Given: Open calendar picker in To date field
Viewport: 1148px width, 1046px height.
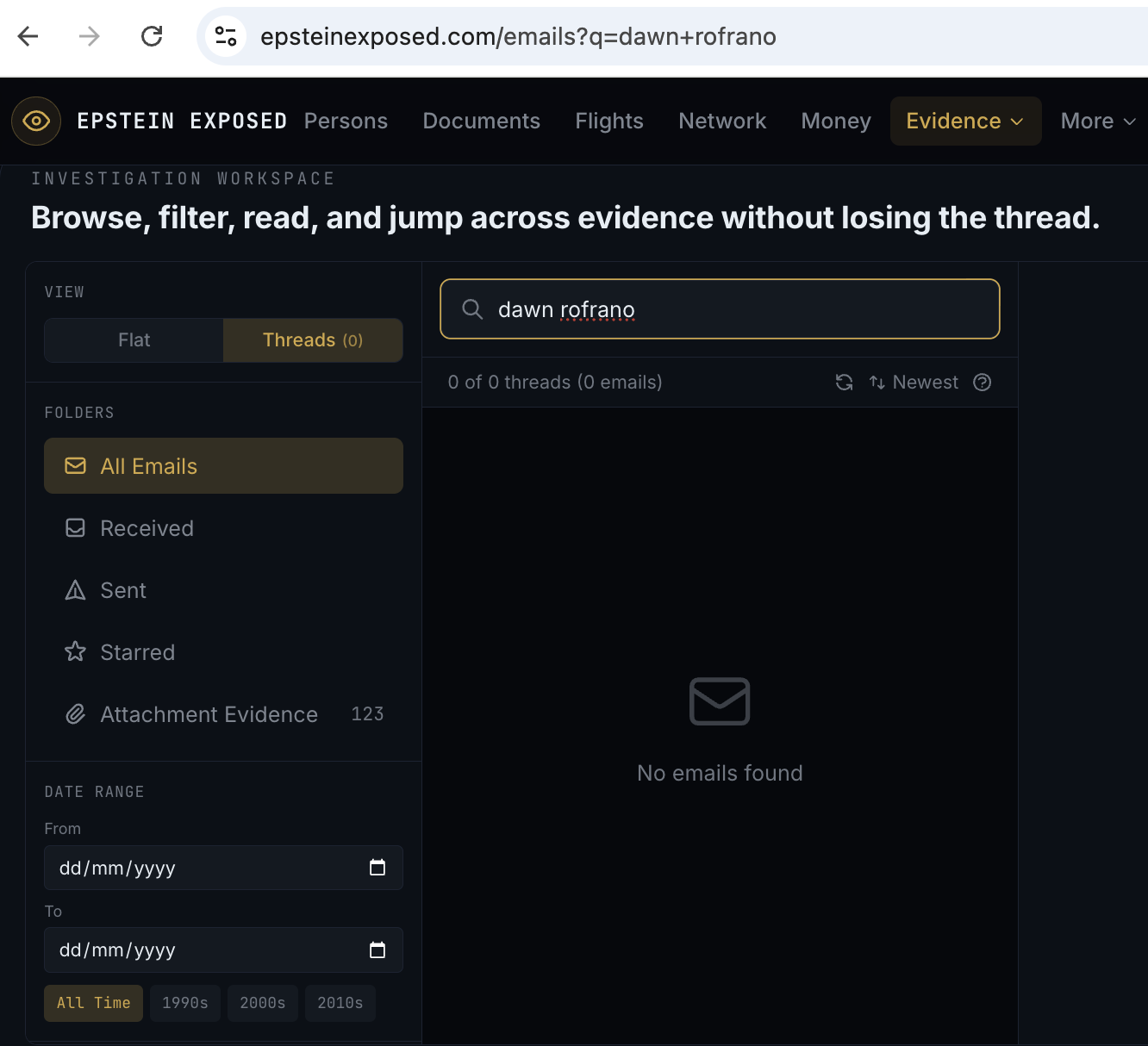Looking at the screenshot, I should pyautogui.click(x=377, y=950).
